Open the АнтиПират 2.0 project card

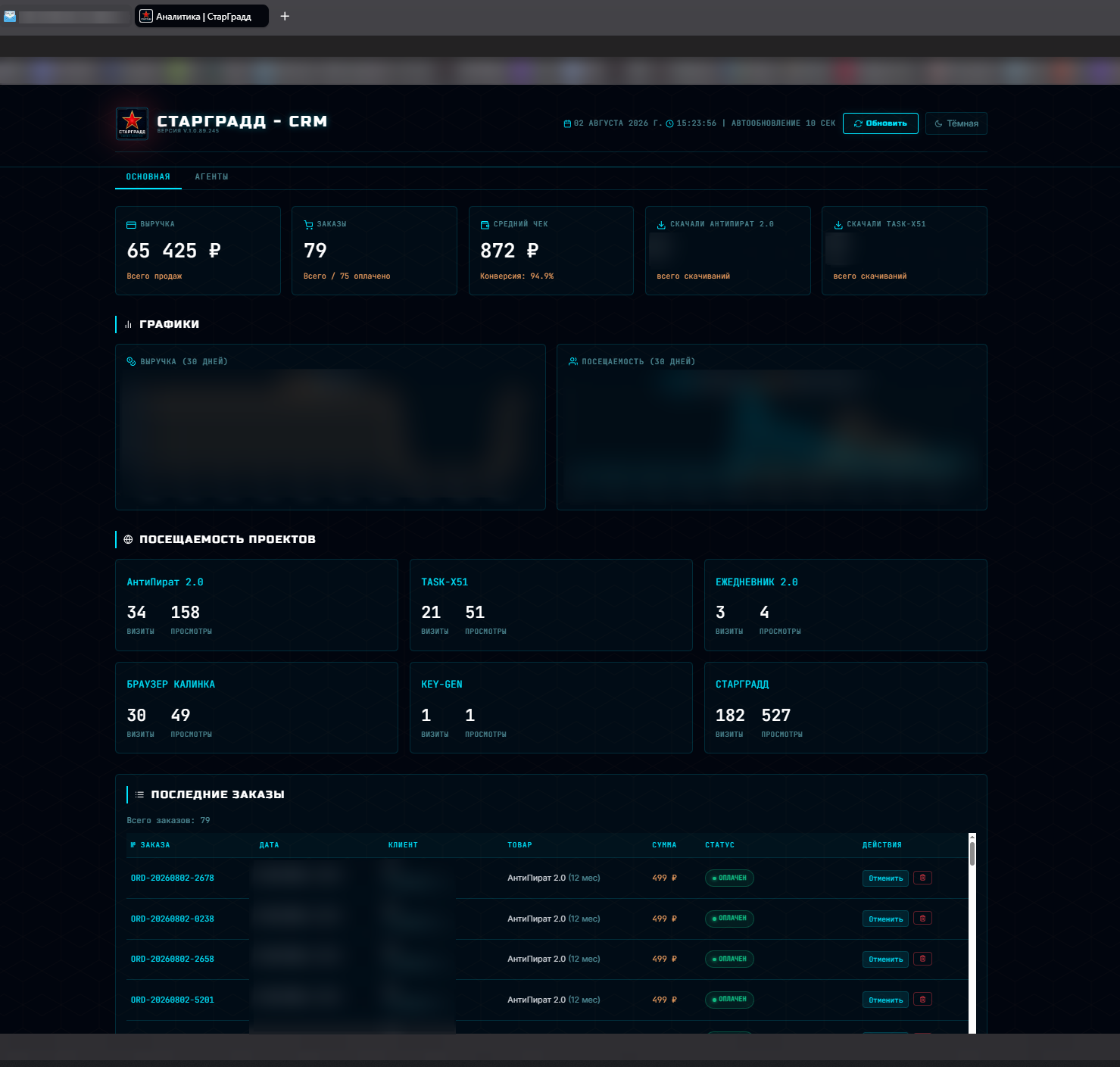[257, 605]
